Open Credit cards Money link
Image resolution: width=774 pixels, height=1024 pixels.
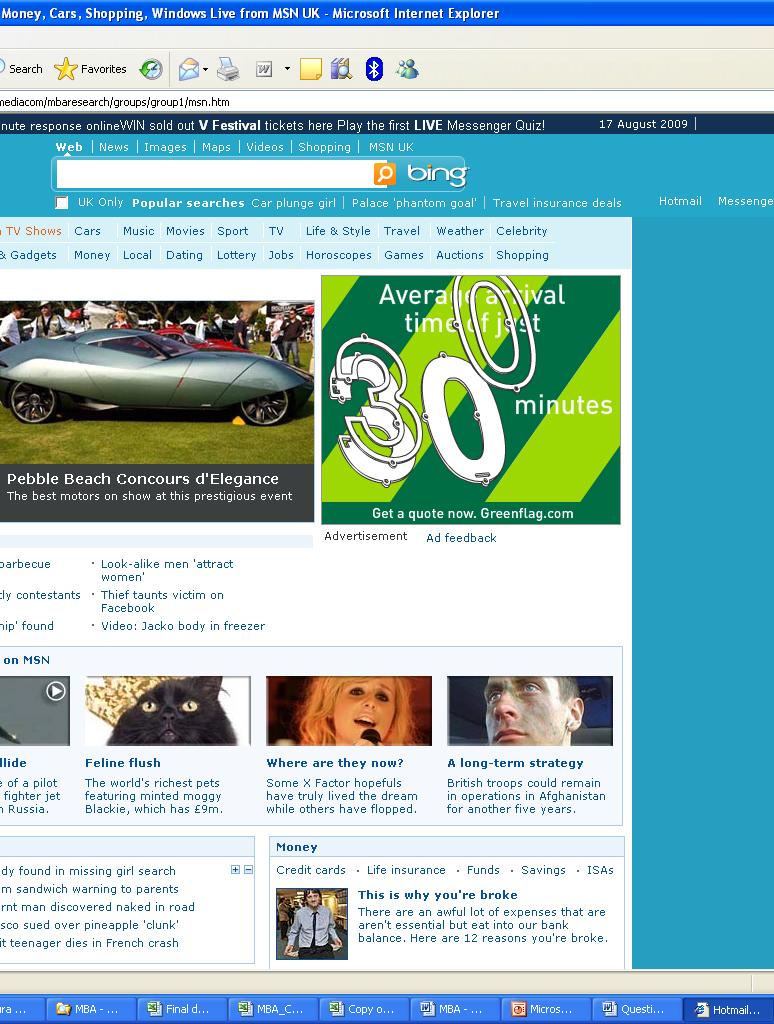pyautogui.click(x=311, y=871)
